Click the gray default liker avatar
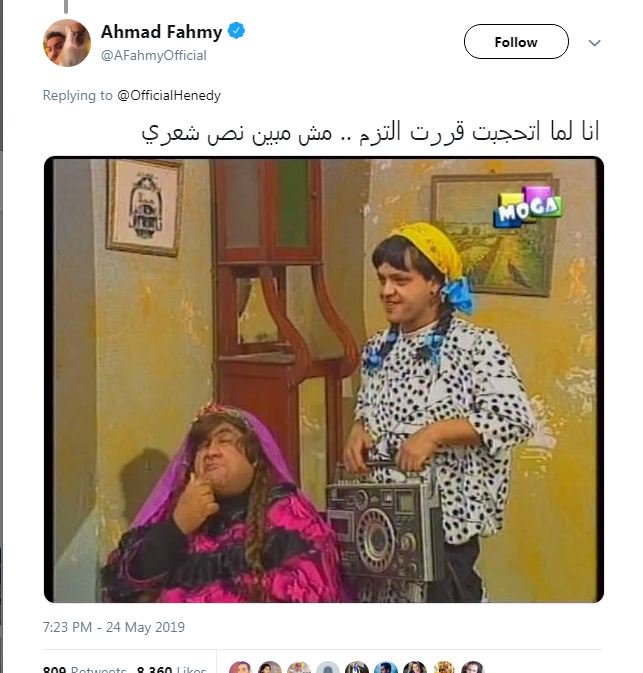The width and height of the screenshot is (643, 673). [328, 667]
